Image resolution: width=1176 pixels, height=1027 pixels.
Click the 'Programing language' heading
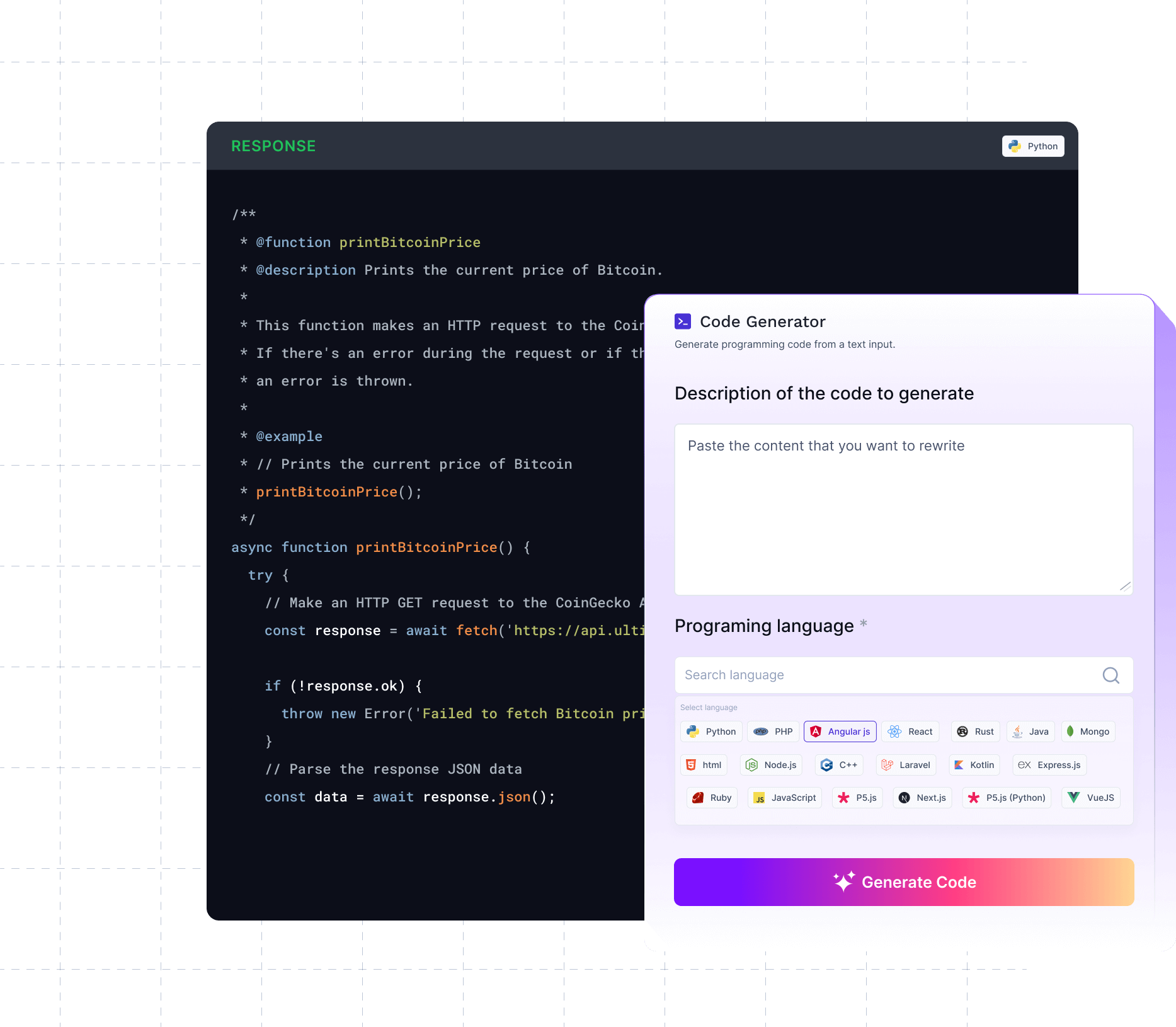coord(764,626)
